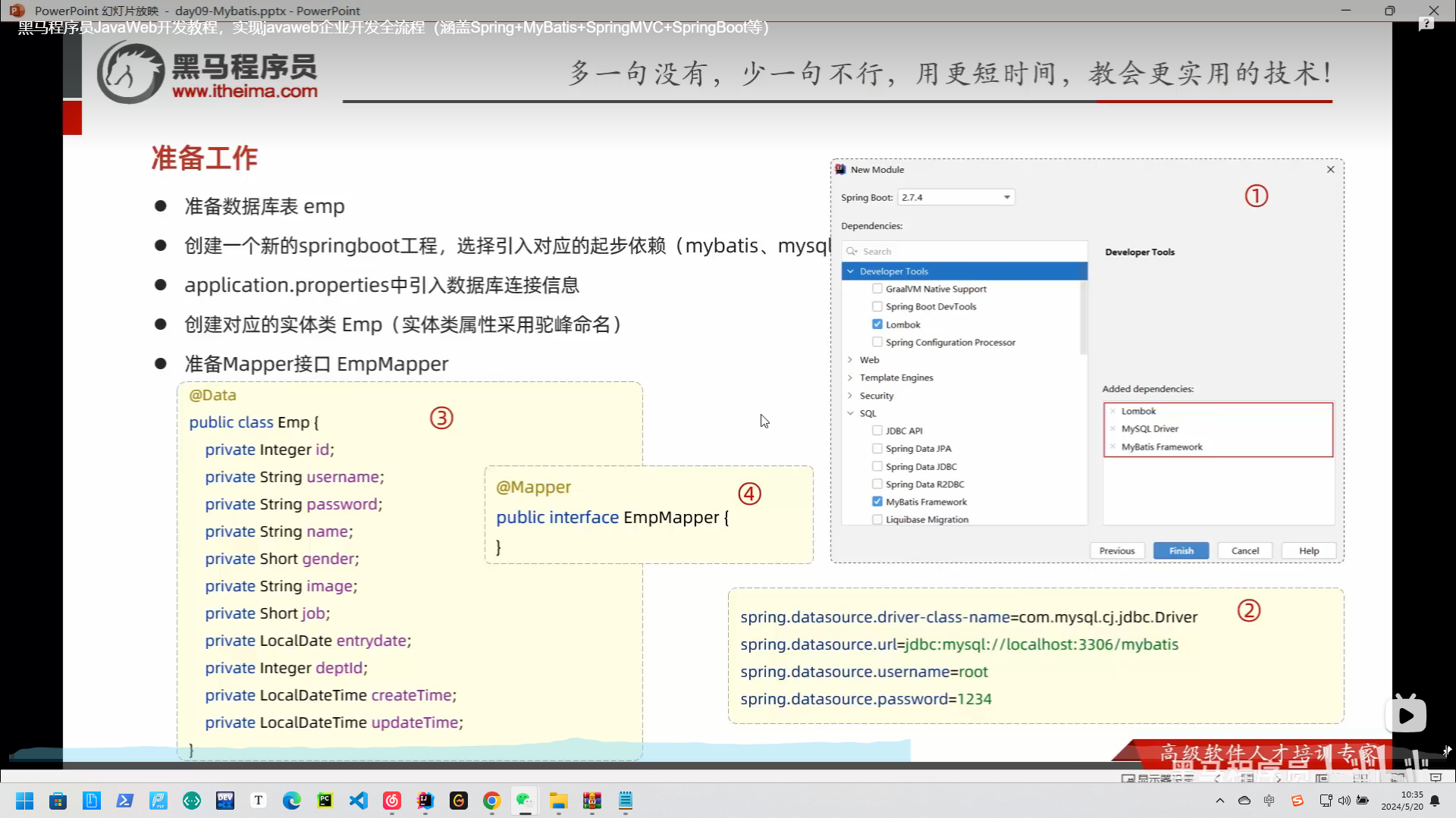Viewport: 1456px width, 818px height.
Task: Switch to IntelliJ IDEA in taskbar
Action: 425,801
